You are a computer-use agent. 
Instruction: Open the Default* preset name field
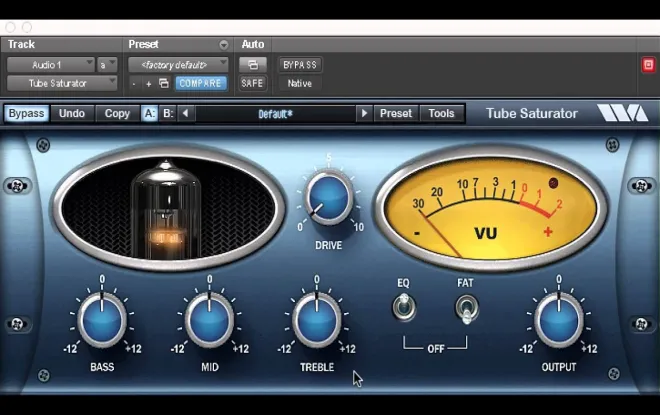[275, 114]
